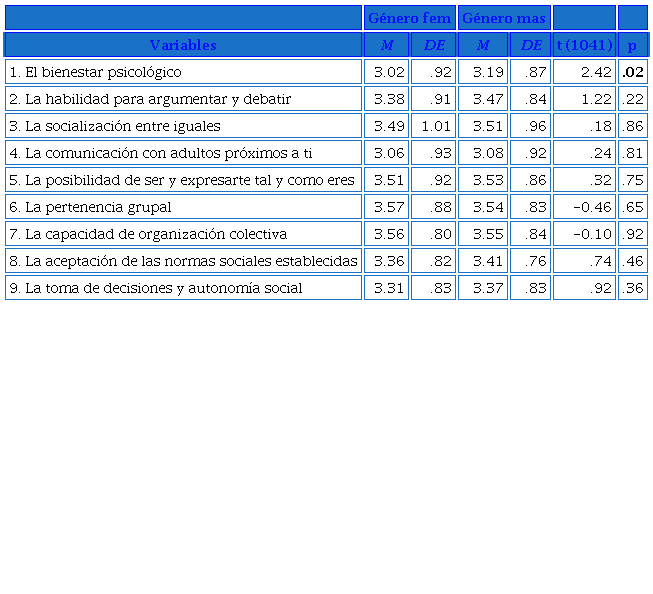Select the 'Género fem' header cell
This screenshot has width=653, height=594.
(x=409, y=18)
